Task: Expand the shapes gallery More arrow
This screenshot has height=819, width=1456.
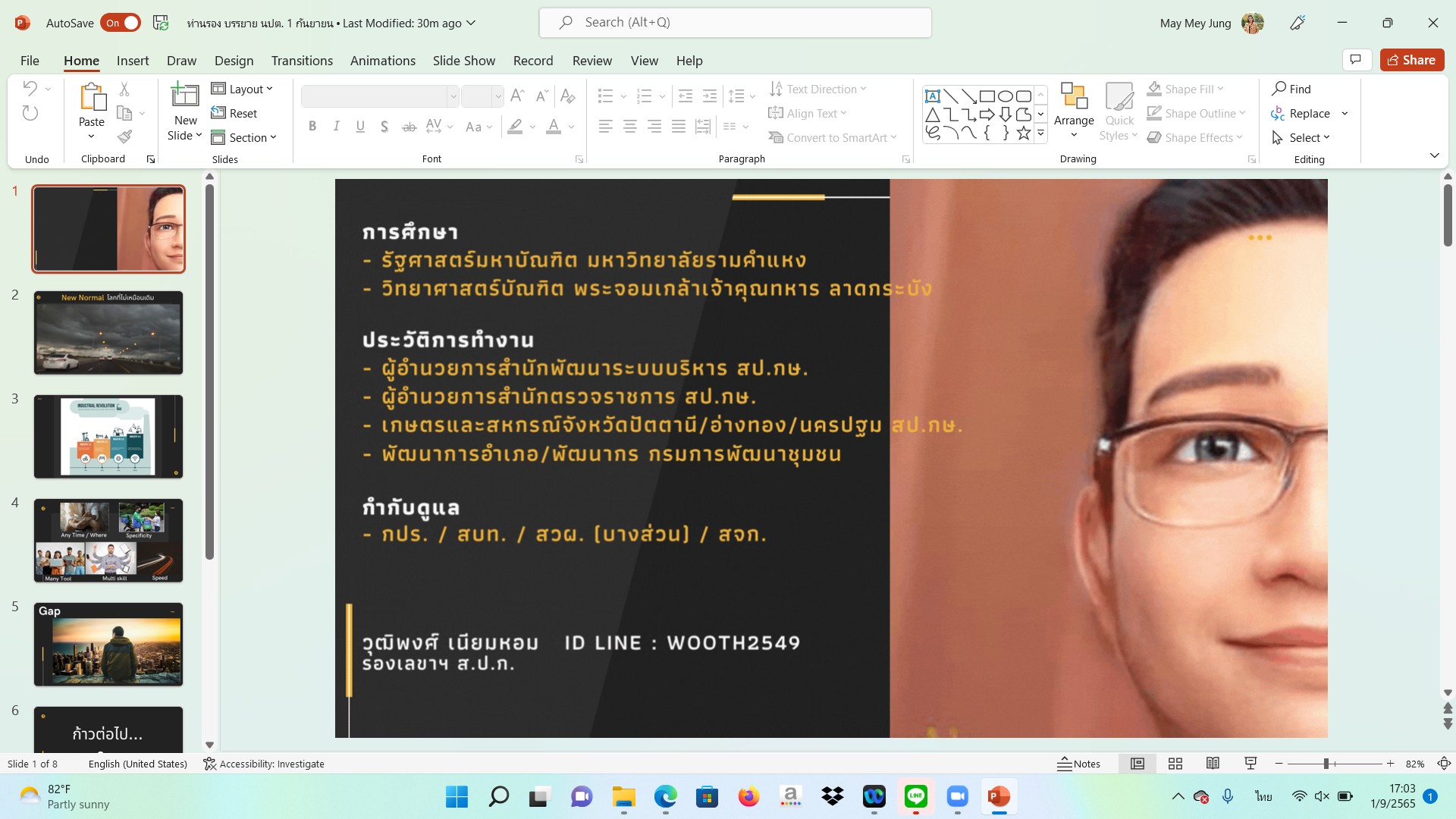Action: click(x=1040, y=134)
